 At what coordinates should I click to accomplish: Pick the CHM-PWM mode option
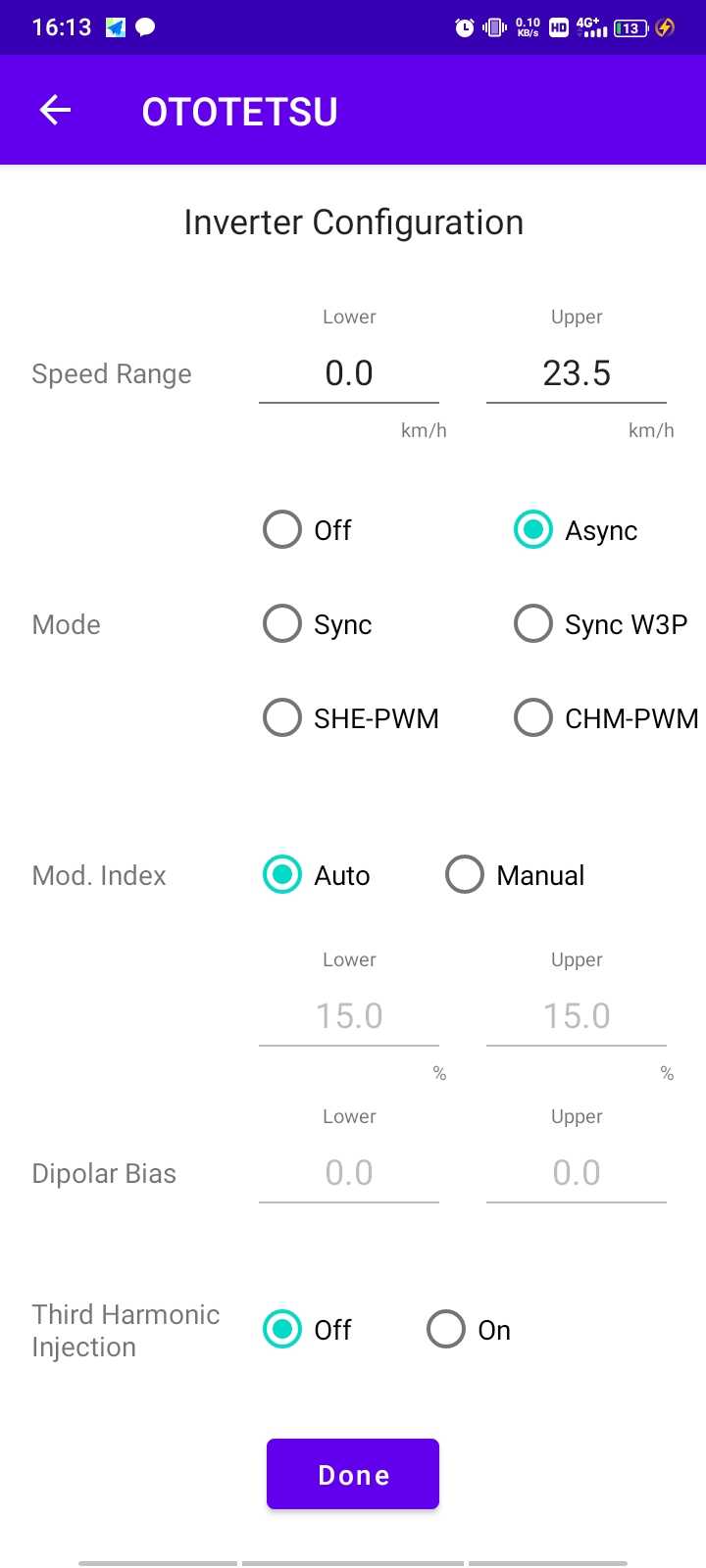point(533,718)
